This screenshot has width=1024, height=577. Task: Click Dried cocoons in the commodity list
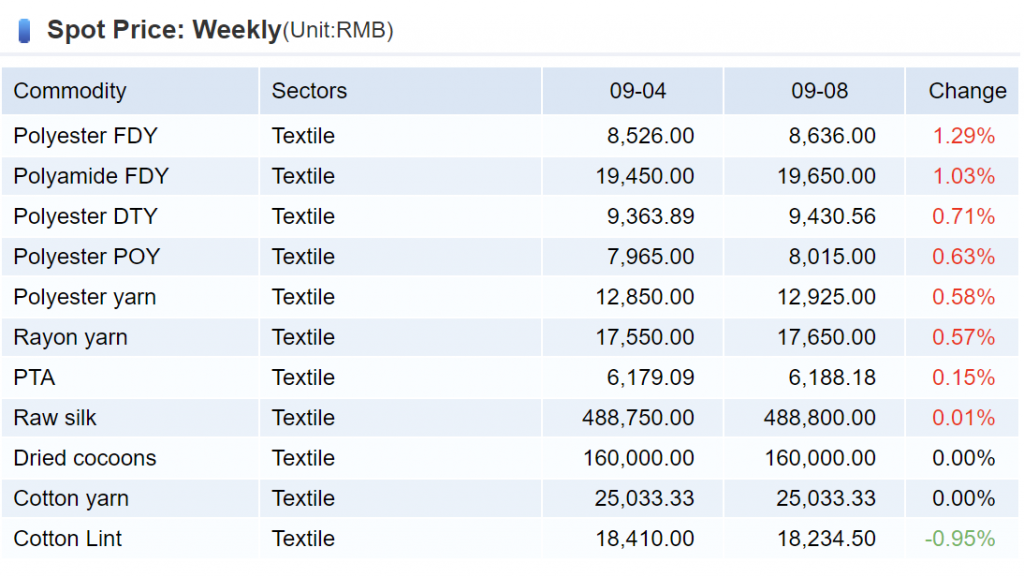point(85,458)
